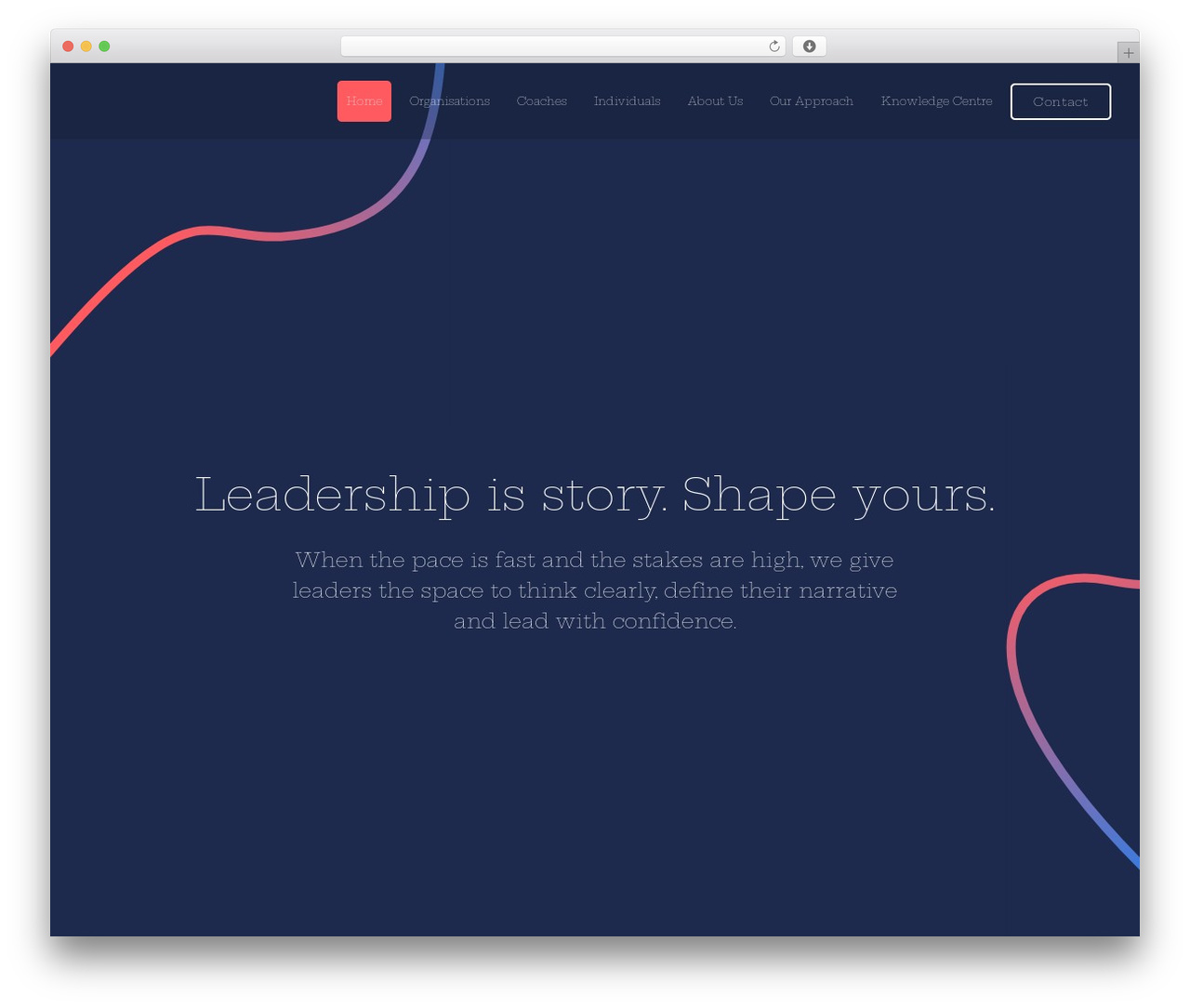This screenshot has width=1190, height=1008.
Task: Navigate to the Coaches page
Action: (x=542, y=101)
